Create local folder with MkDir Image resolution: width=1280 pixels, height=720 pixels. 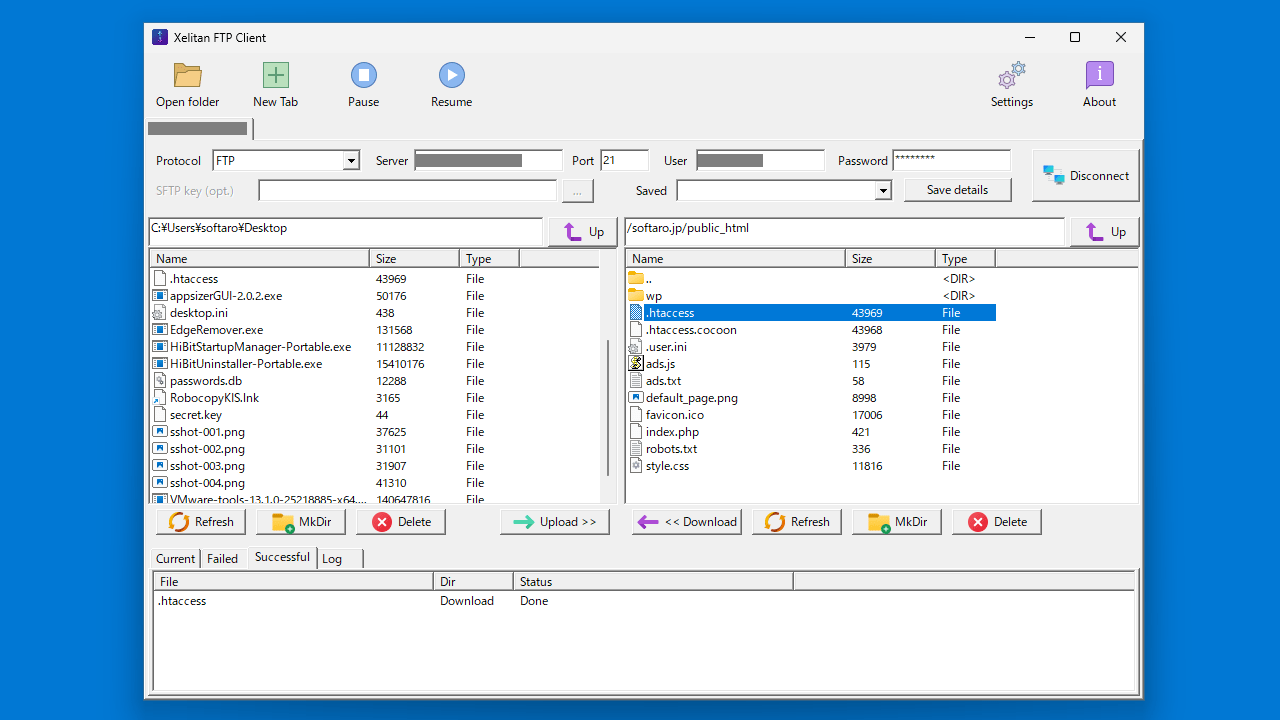click(x=301, y=522)
